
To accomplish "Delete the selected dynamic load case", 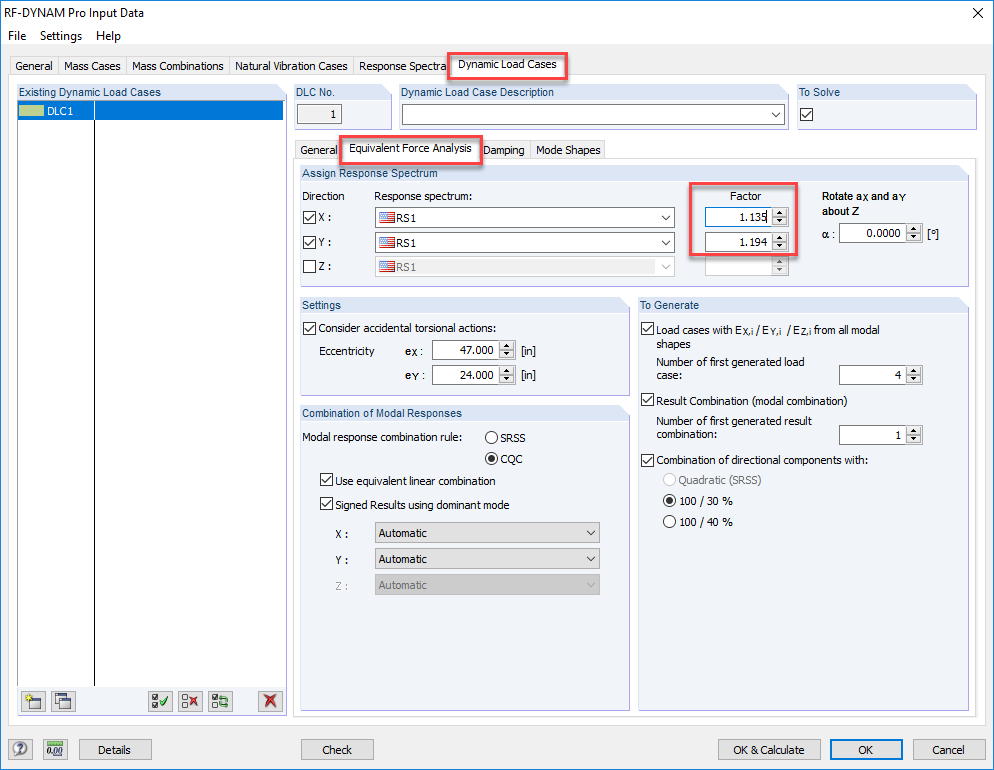I will pyautogui.click(x=270, y=701).
